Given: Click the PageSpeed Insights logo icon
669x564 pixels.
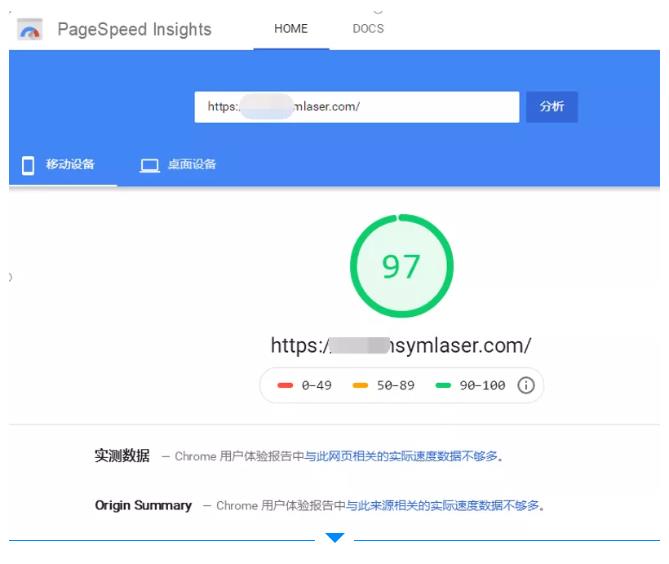Looking at the screenshot, I should point(29,29).
